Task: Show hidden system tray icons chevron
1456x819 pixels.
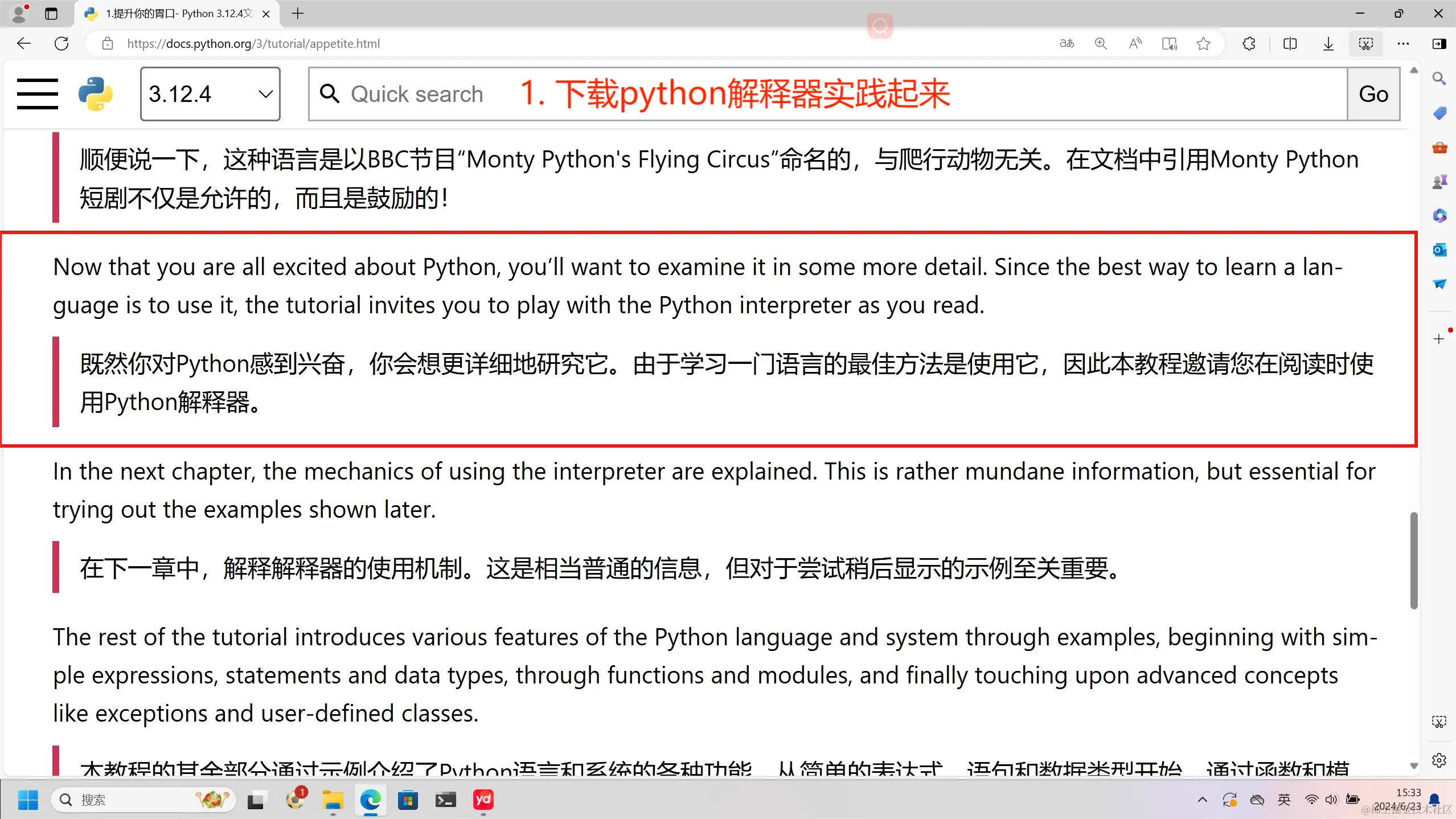Action: click(x=1202, y=800)
